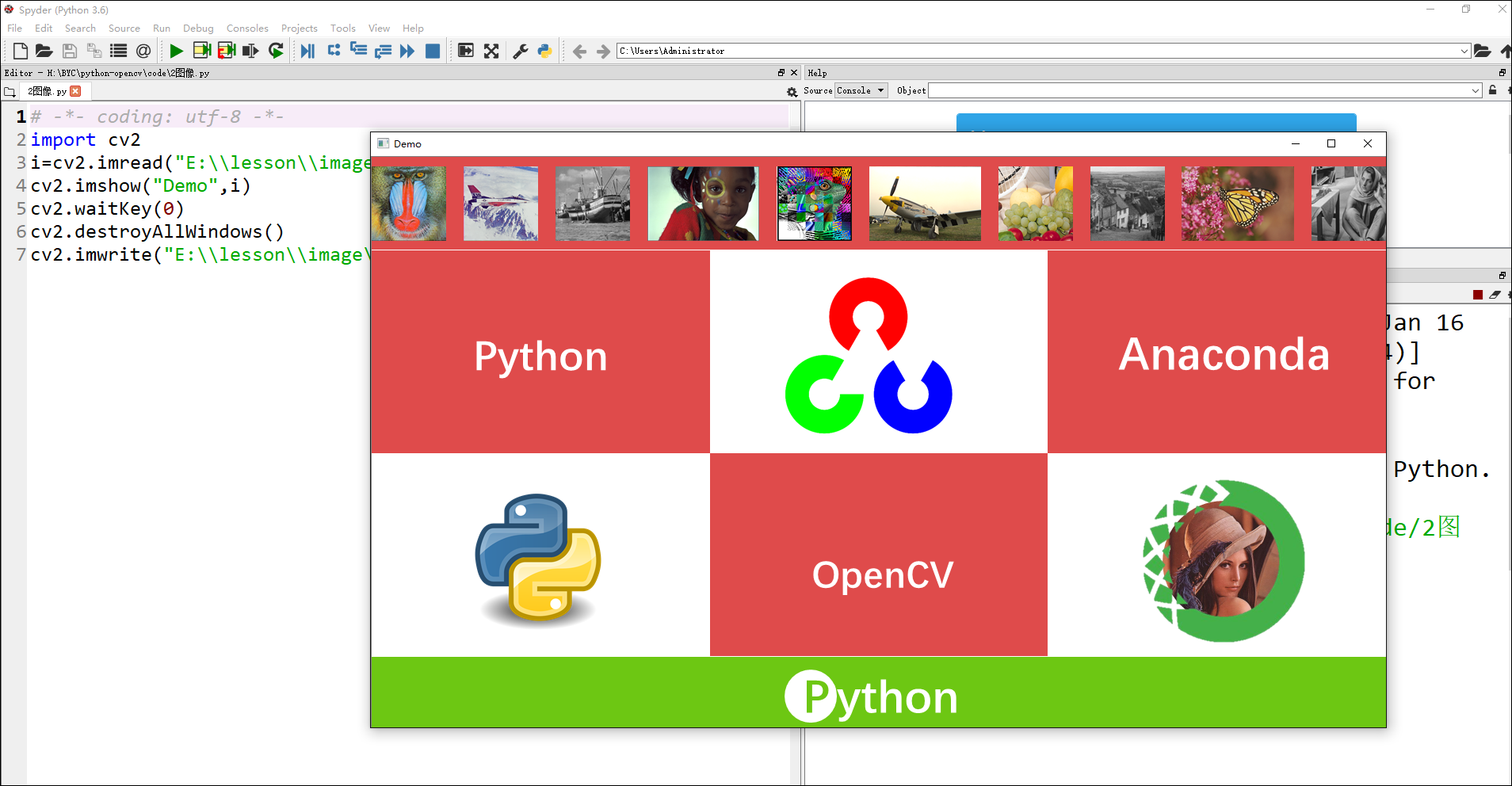Close the 2图像.py editor tab
This screenshot has width=1512, height=786.
tap(75, 91)
